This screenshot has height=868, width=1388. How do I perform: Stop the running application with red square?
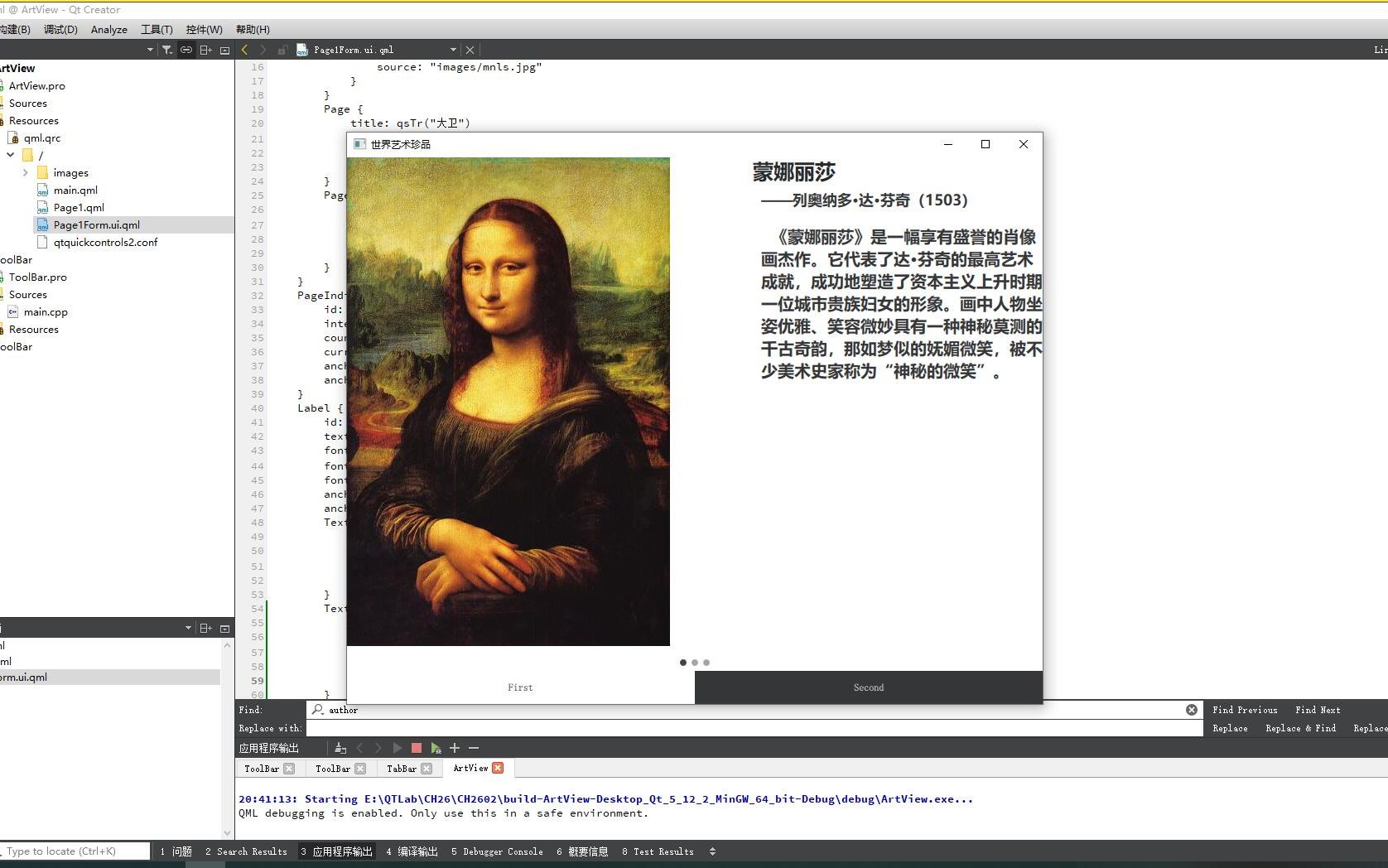(x=417, y=748)
